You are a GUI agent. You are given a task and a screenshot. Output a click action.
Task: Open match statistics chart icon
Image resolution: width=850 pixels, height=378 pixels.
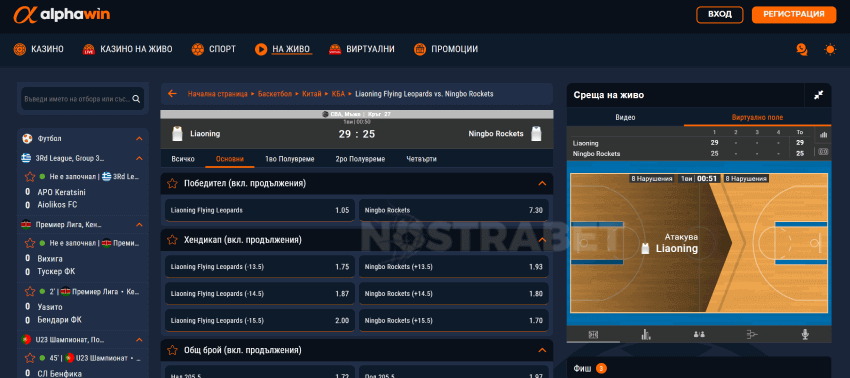pyautogui.click(x=646, y=335)
